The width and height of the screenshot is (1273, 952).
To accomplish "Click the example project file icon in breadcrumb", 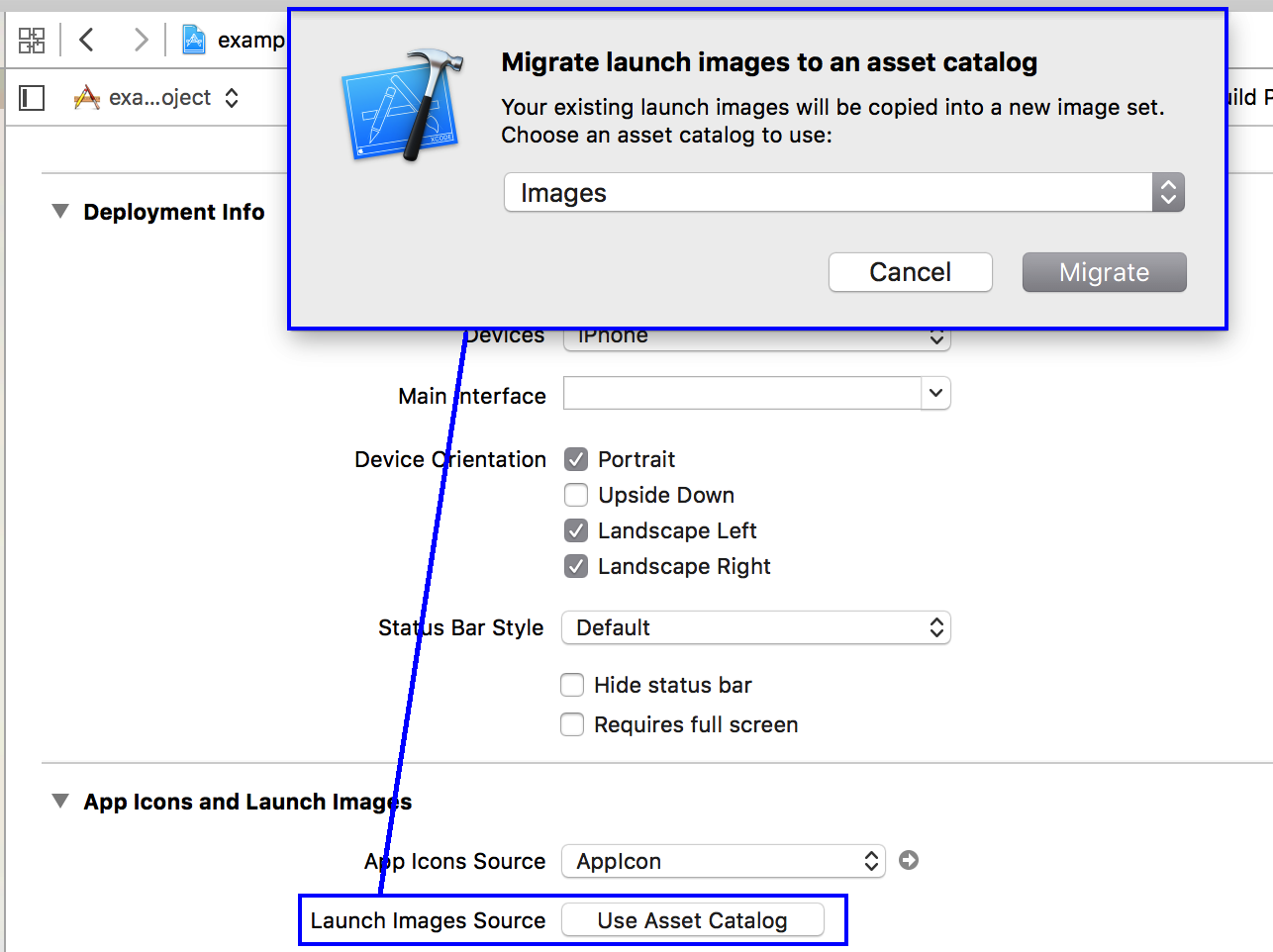I will (194, 40).
